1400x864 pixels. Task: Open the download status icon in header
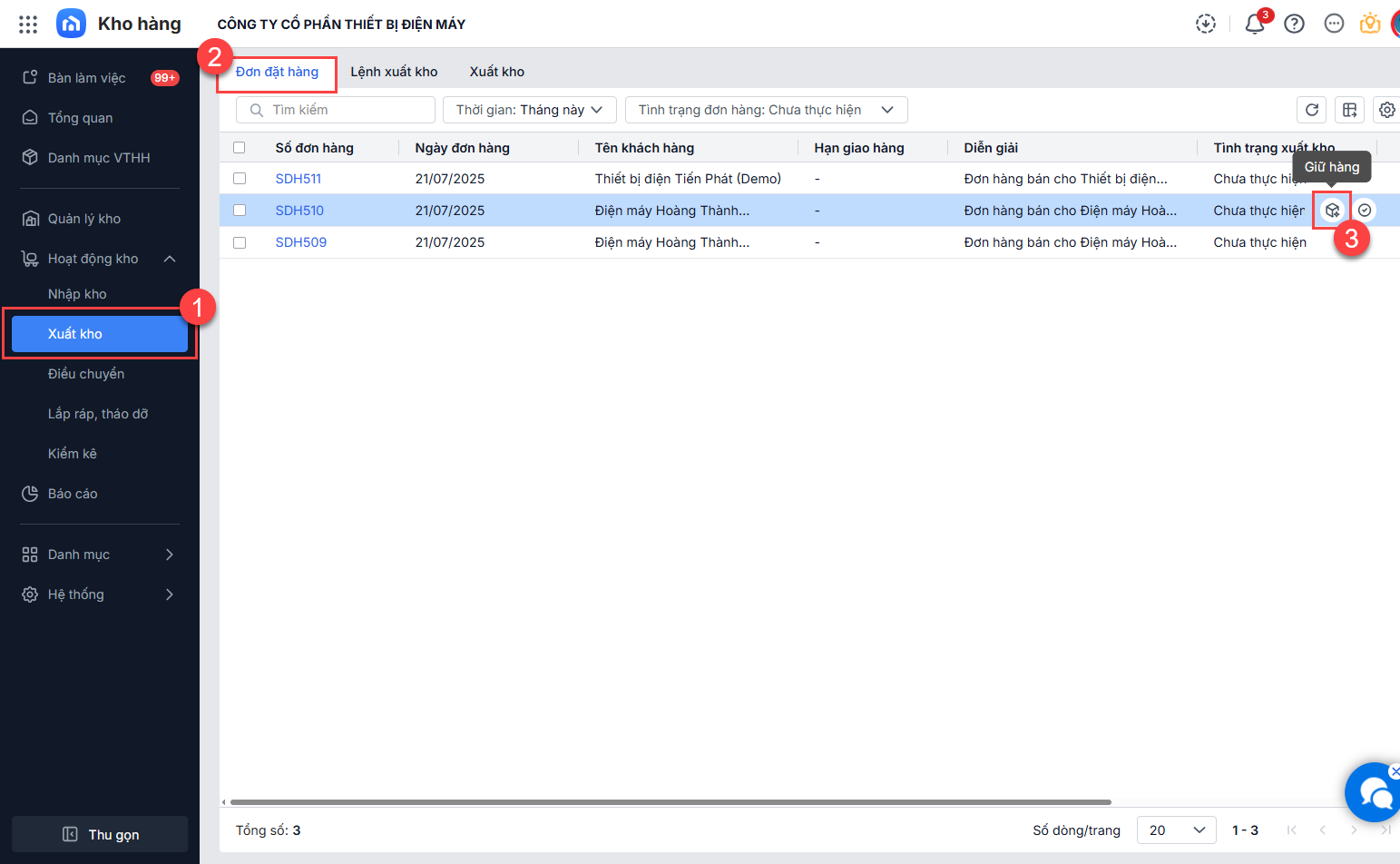(x=1206, y=24)
